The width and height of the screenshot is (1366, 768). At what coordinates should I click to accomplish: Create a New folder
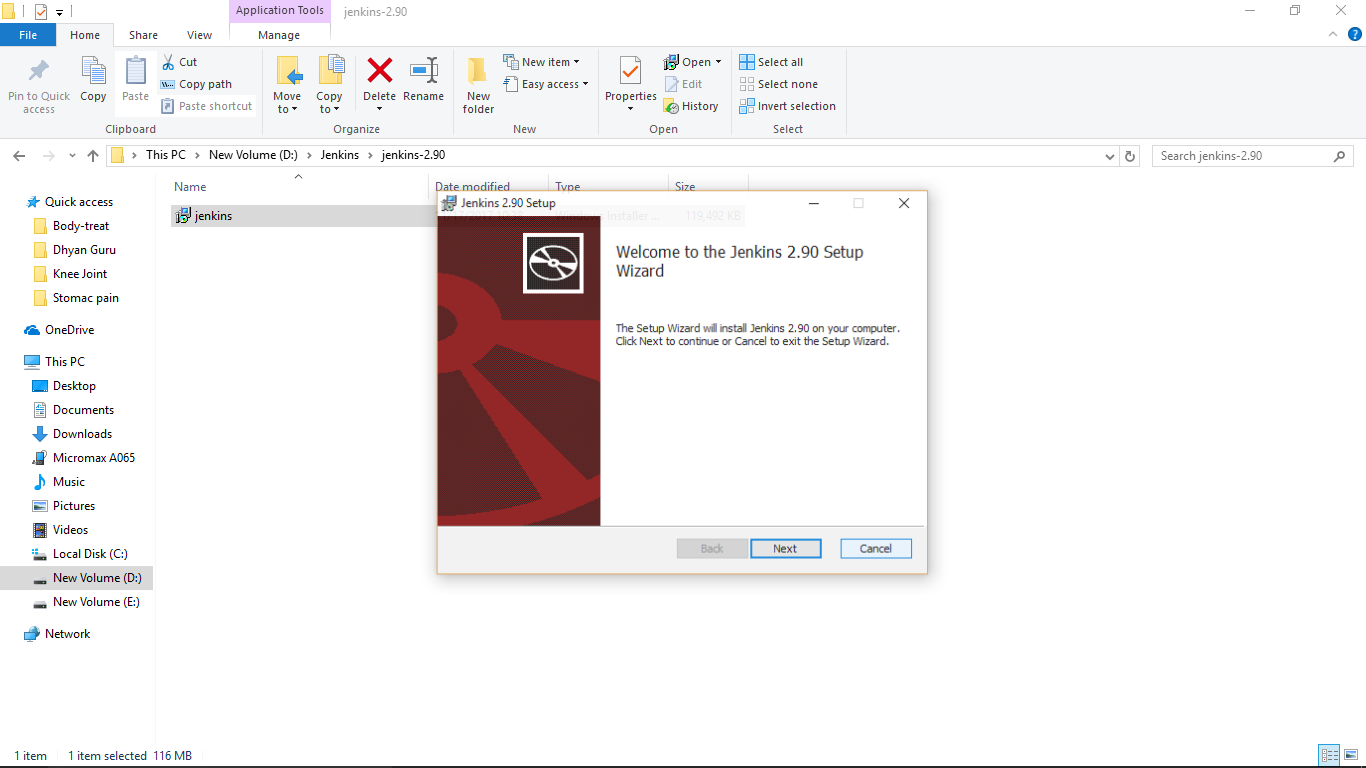pyautogui.click(x=477, y=84)
